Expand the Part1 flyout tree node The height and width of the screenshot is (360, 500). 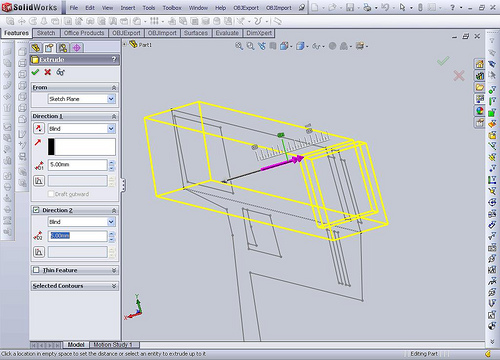point(125,44)
